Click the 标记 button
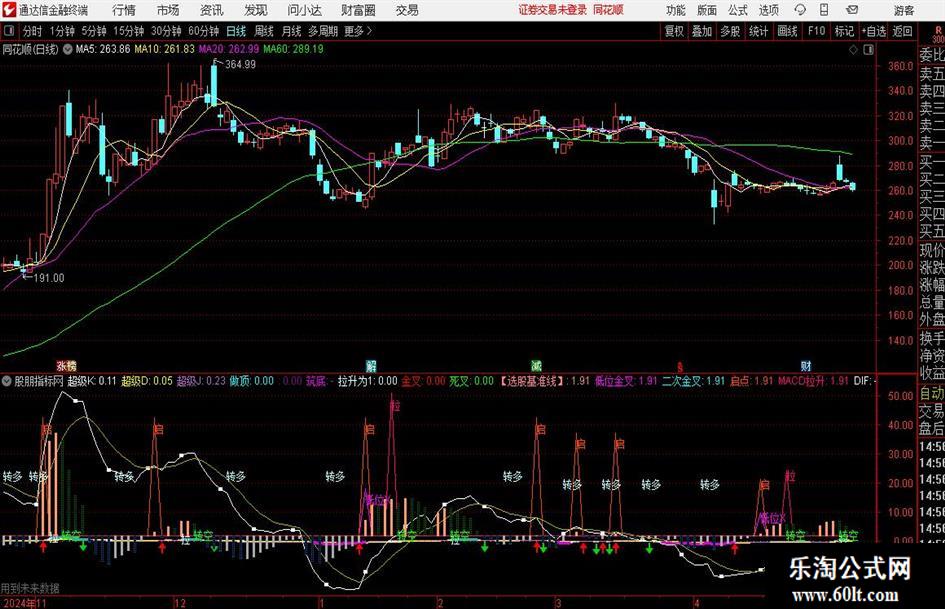The height and width of the screenshot is (609, 945). (844, 31)
